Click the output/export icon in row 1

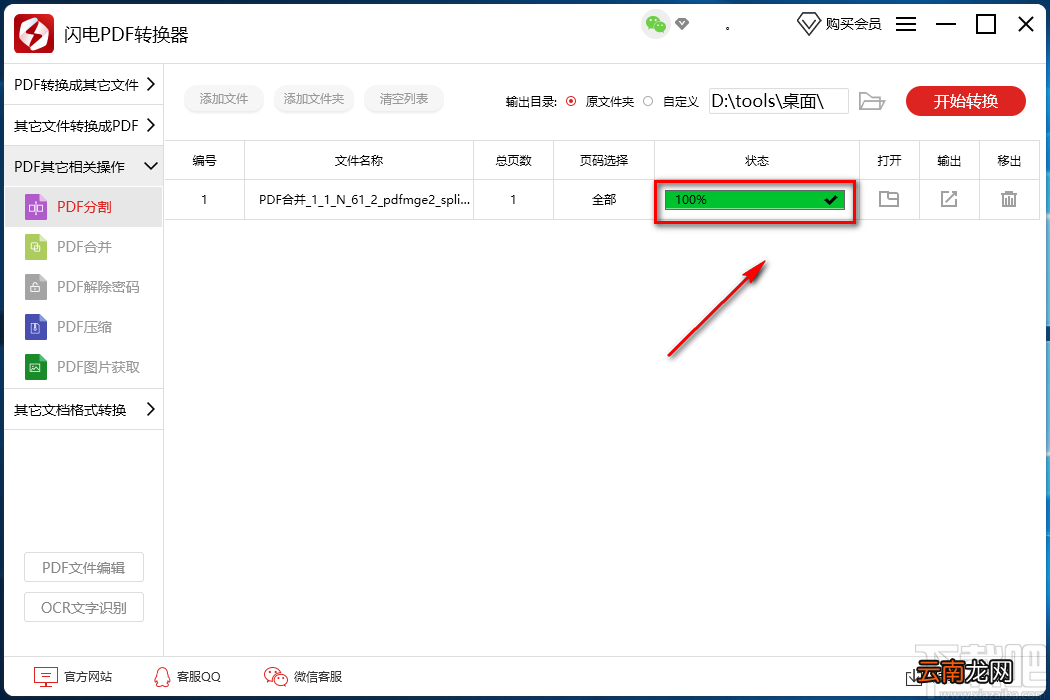tap(949, 199)
